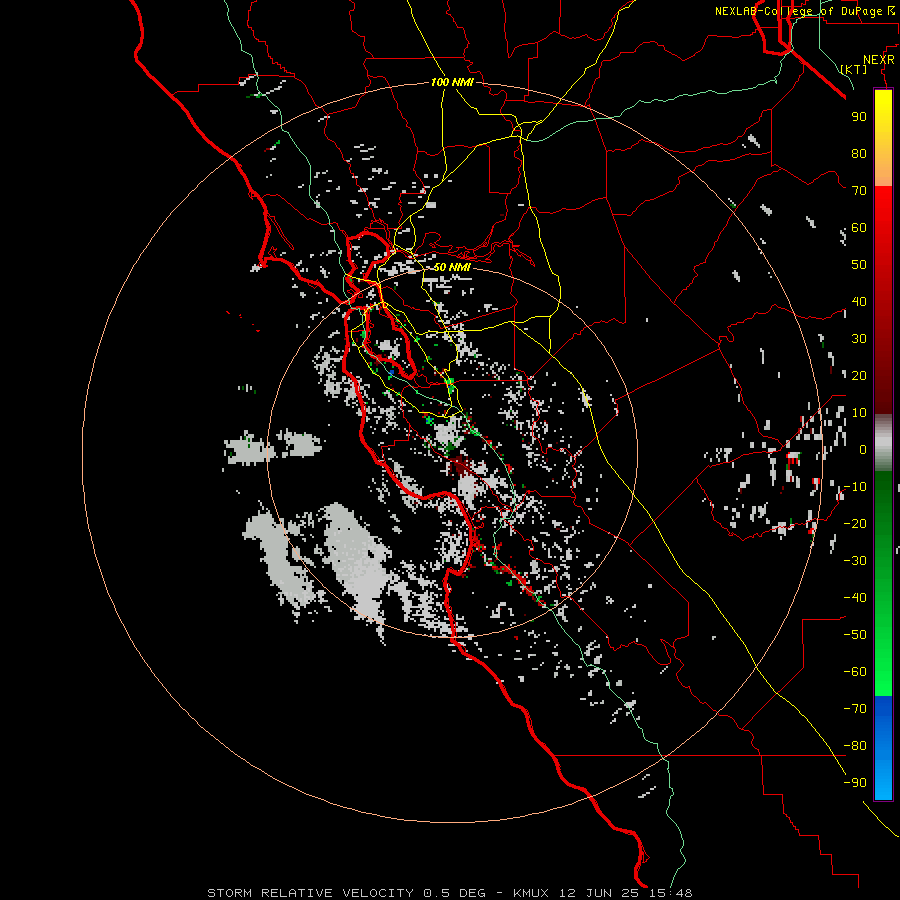Click the scale value "-30"
The width and height of the screenshot is (900, 900).
[x=855, y=561]
